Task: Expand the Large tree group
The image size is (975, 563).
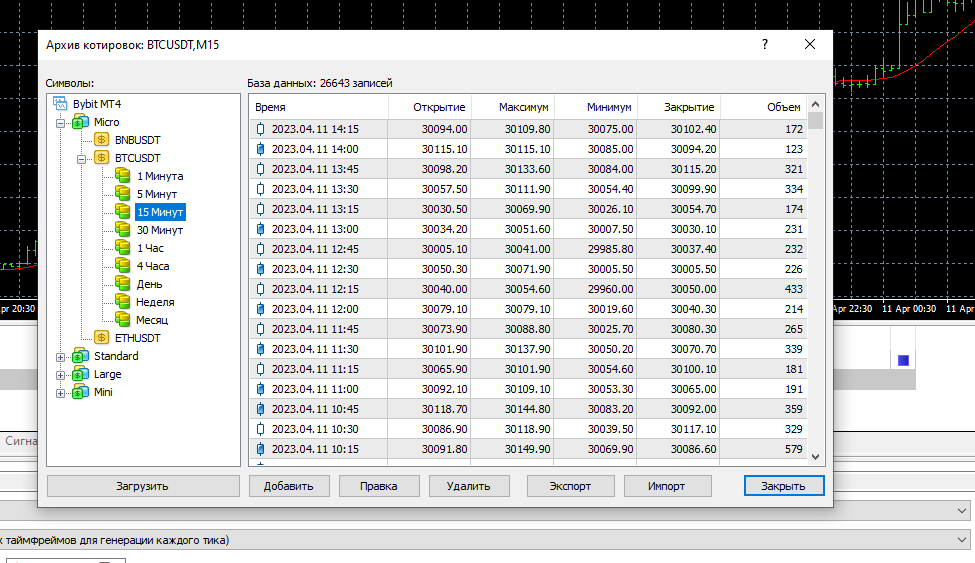Action: coord(60,375)
